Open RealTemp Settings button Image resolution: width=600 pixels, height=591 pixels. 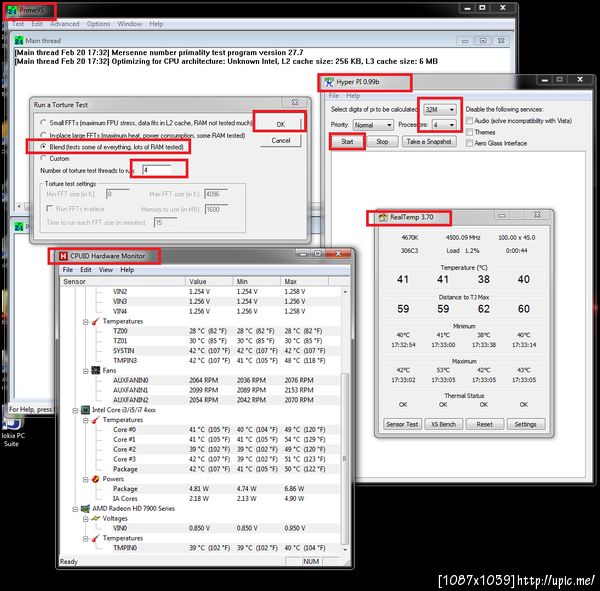pos(525,424)
